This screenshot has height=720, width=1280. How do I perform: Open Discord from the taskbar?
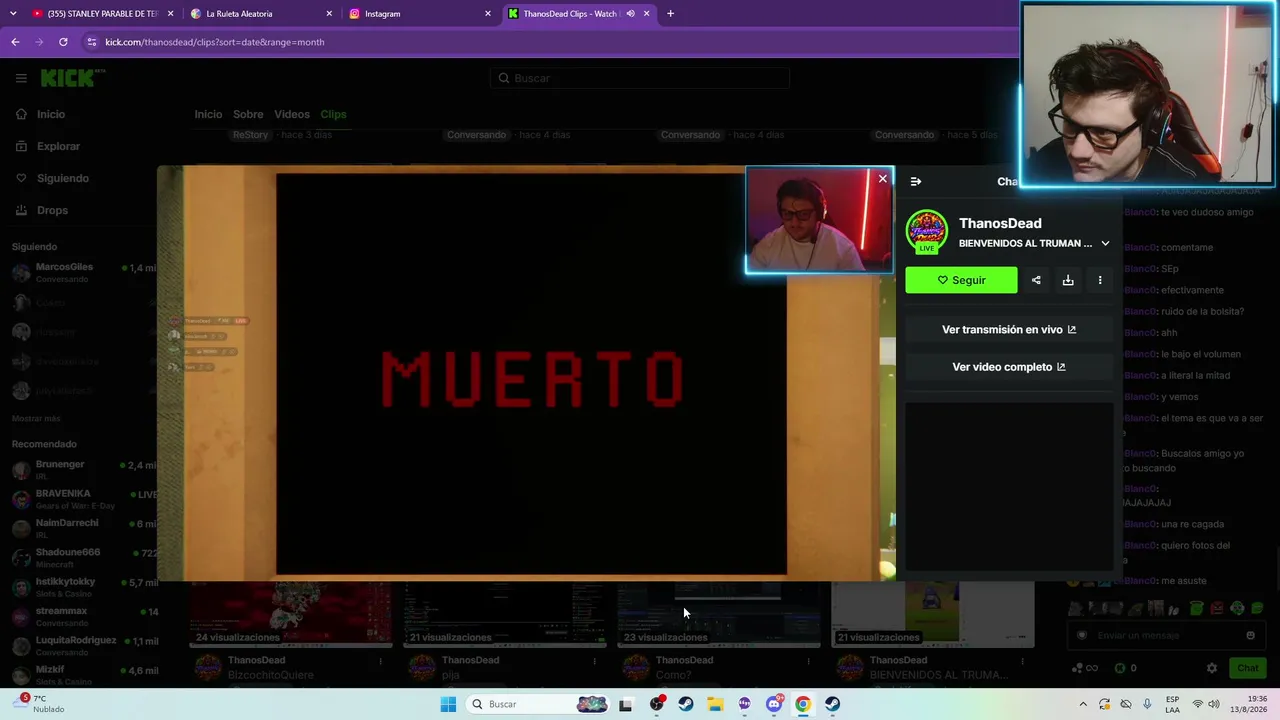(773, 704)
